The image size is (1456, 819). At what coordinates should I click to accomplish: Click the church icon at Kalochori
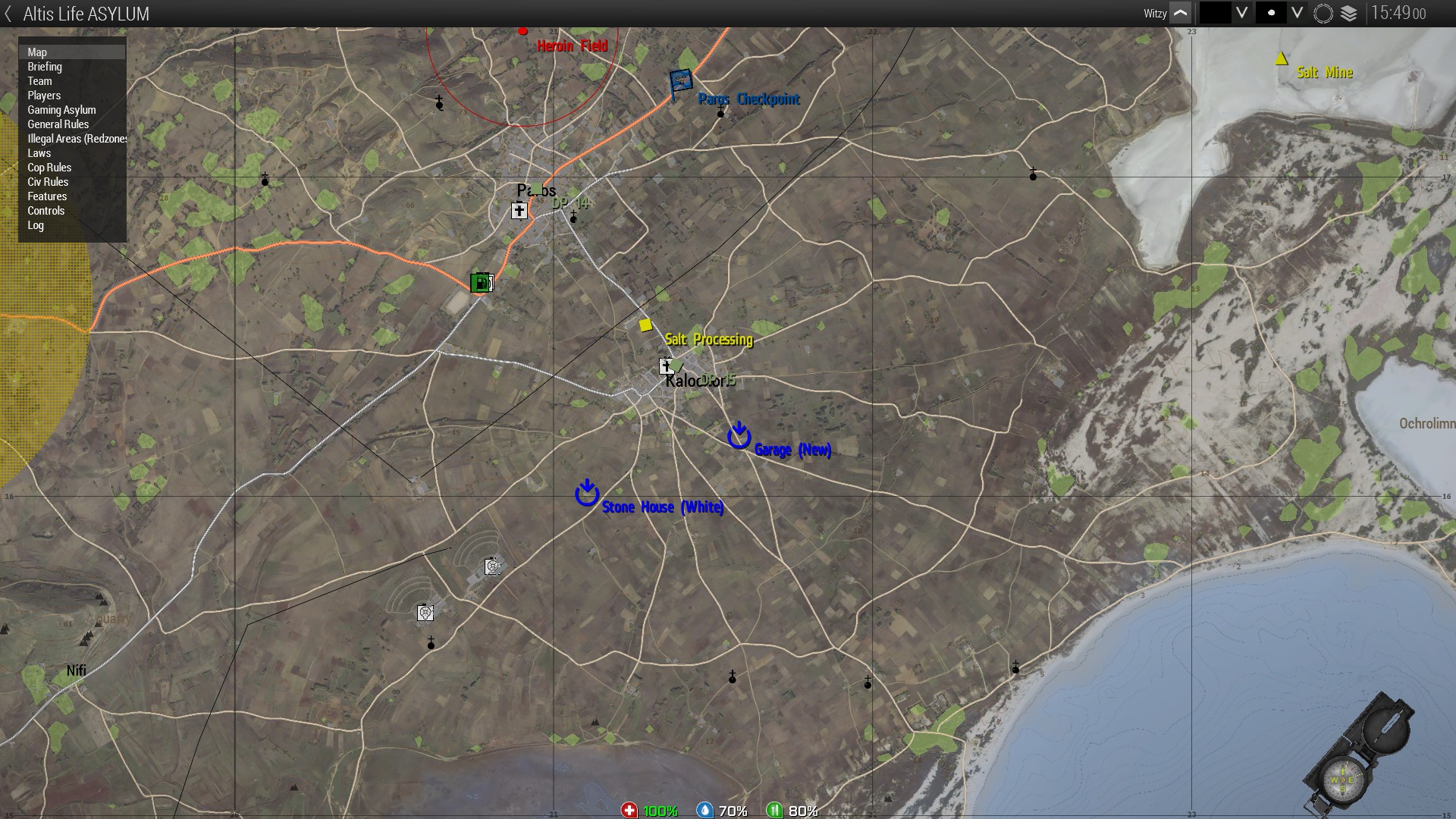667,366
